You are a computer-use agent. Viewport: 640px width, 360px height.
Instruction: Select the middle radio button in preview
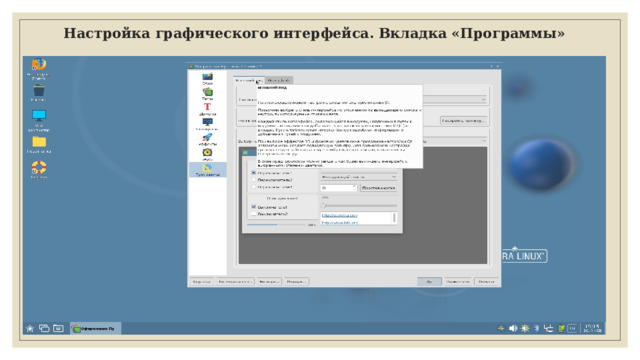tap(253, 180)
